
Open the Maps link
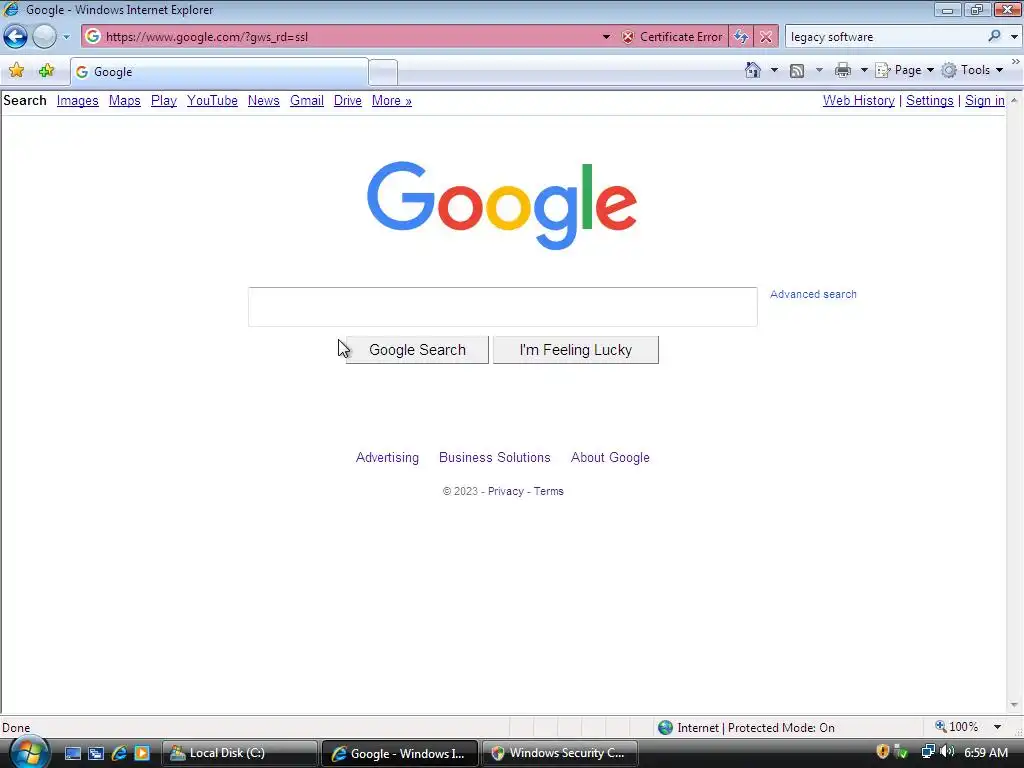125,101
